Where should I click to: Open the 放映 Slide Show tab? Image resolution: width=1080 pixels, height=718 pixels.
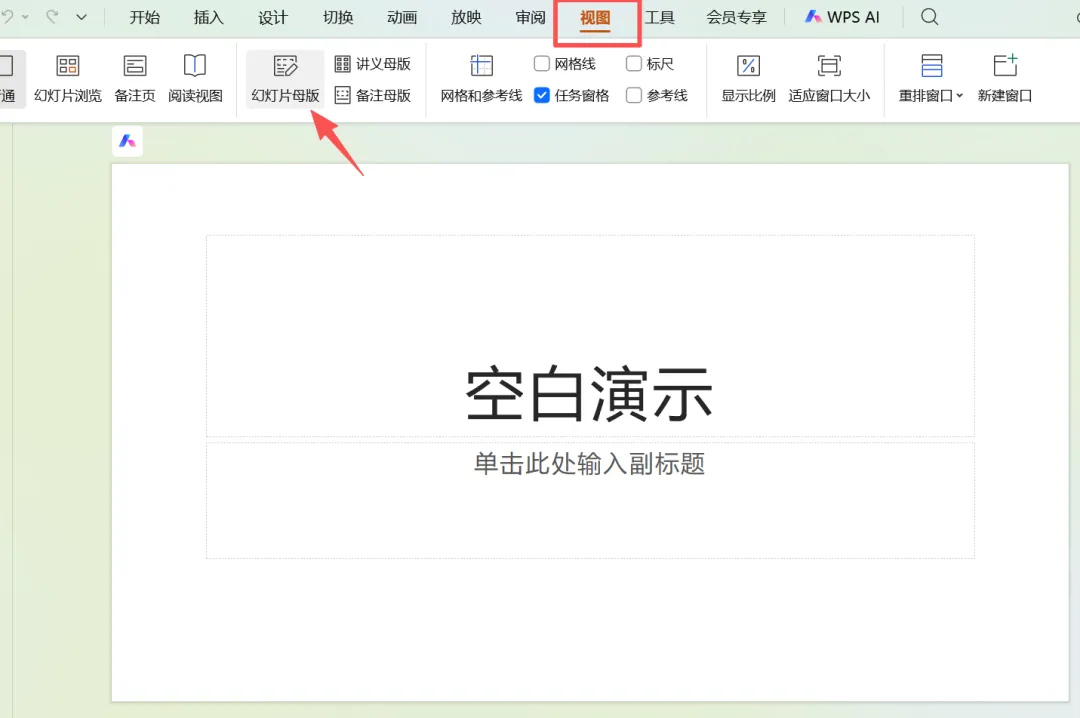pyautogui.click(x=466, y=17)
